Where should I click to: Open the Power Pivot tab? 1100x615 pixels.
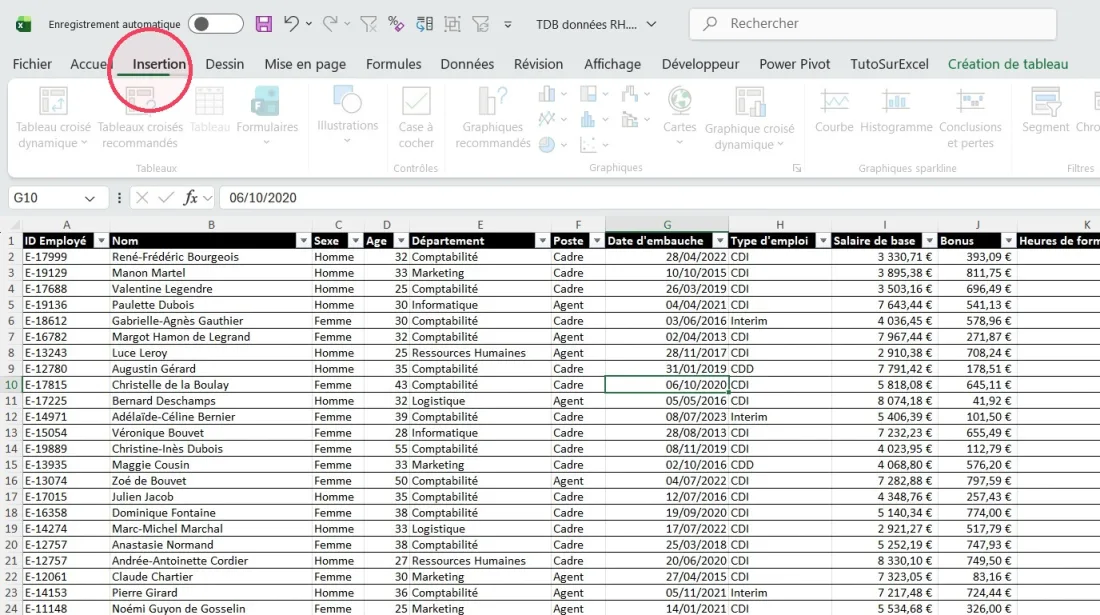794,64
